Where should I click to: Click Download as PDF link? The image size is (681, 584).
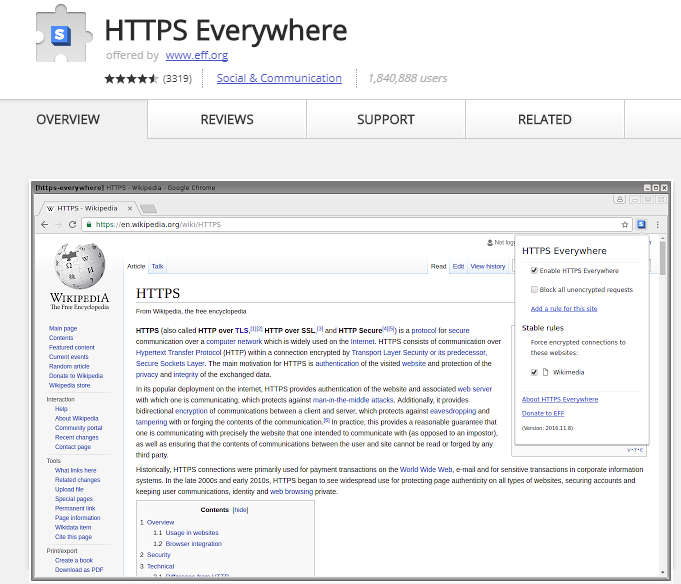point(79,570)
